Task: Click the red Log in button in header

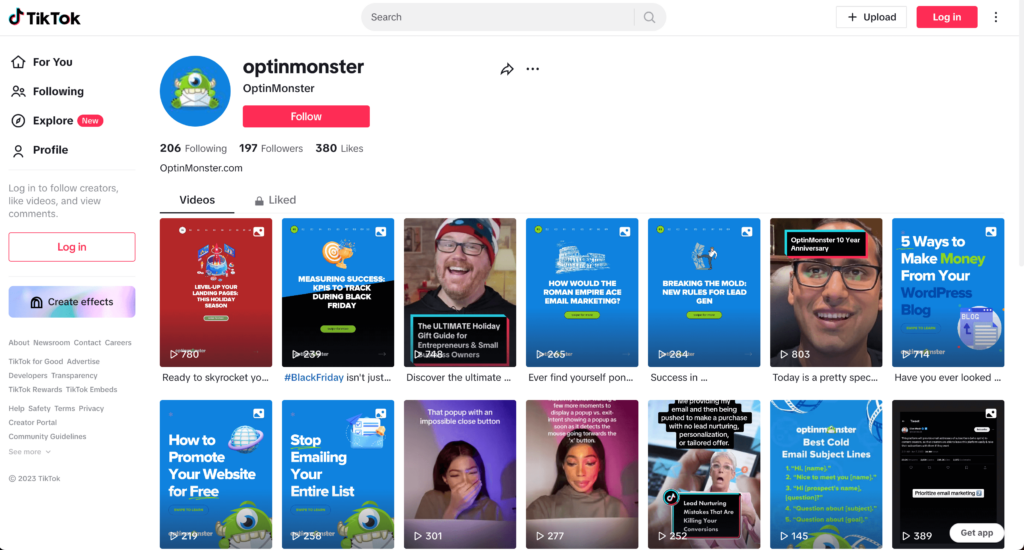Action: (x=947, y=17)
